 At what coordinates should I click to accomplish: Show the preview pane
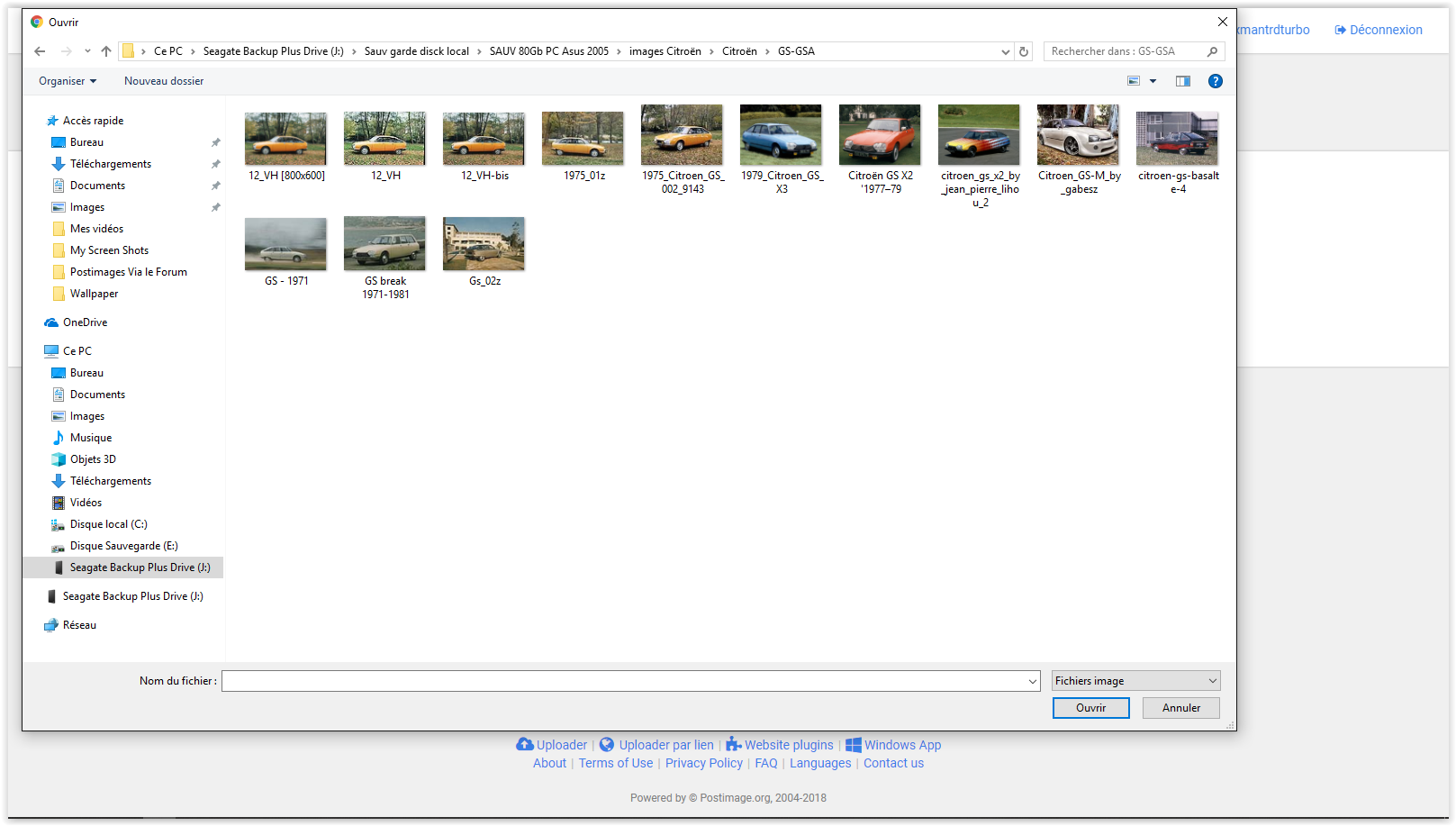point(1183,81)
